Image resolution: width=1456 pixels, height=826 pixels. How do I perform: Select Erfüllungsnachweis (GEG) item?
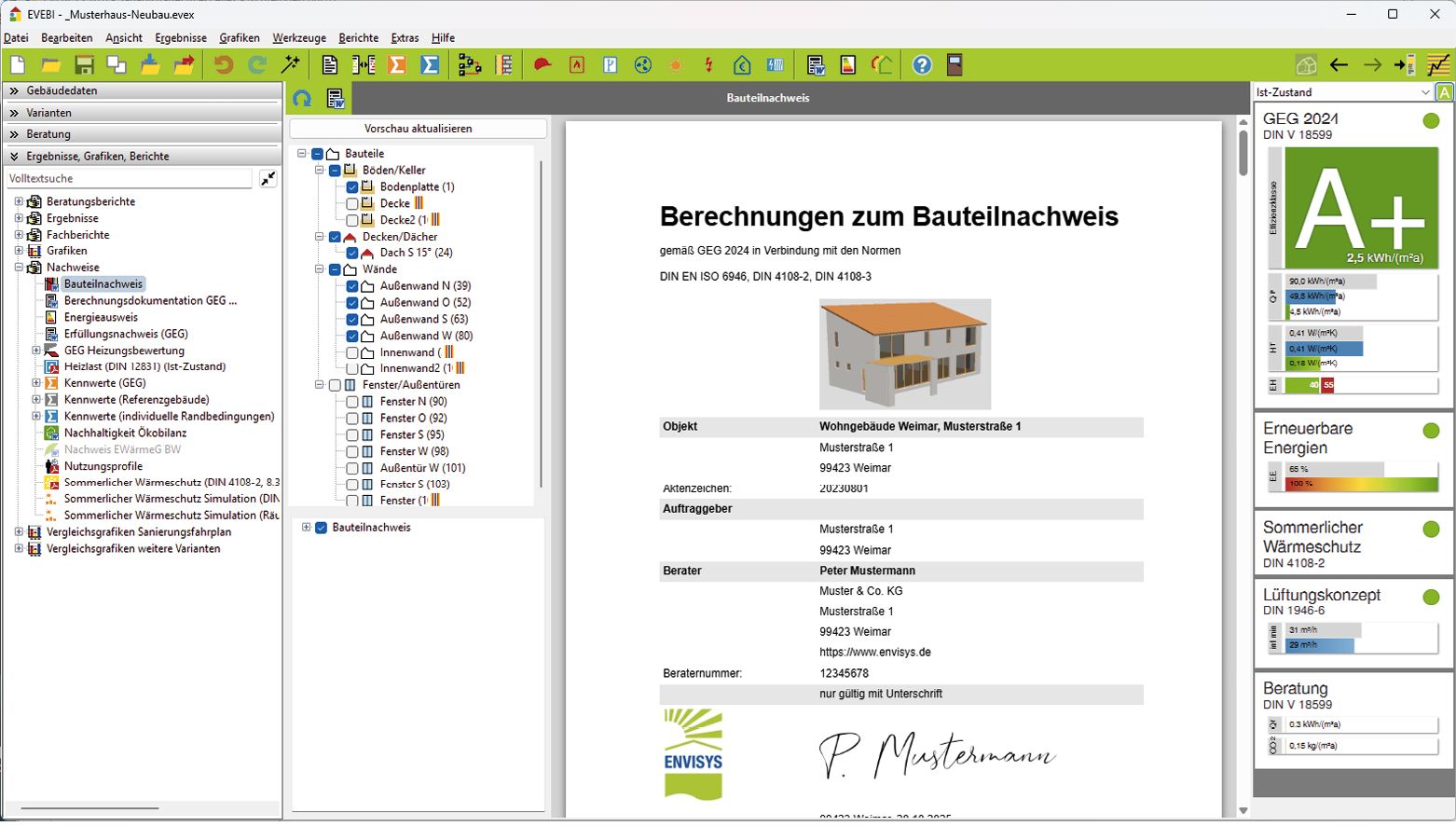coord(126,334)
